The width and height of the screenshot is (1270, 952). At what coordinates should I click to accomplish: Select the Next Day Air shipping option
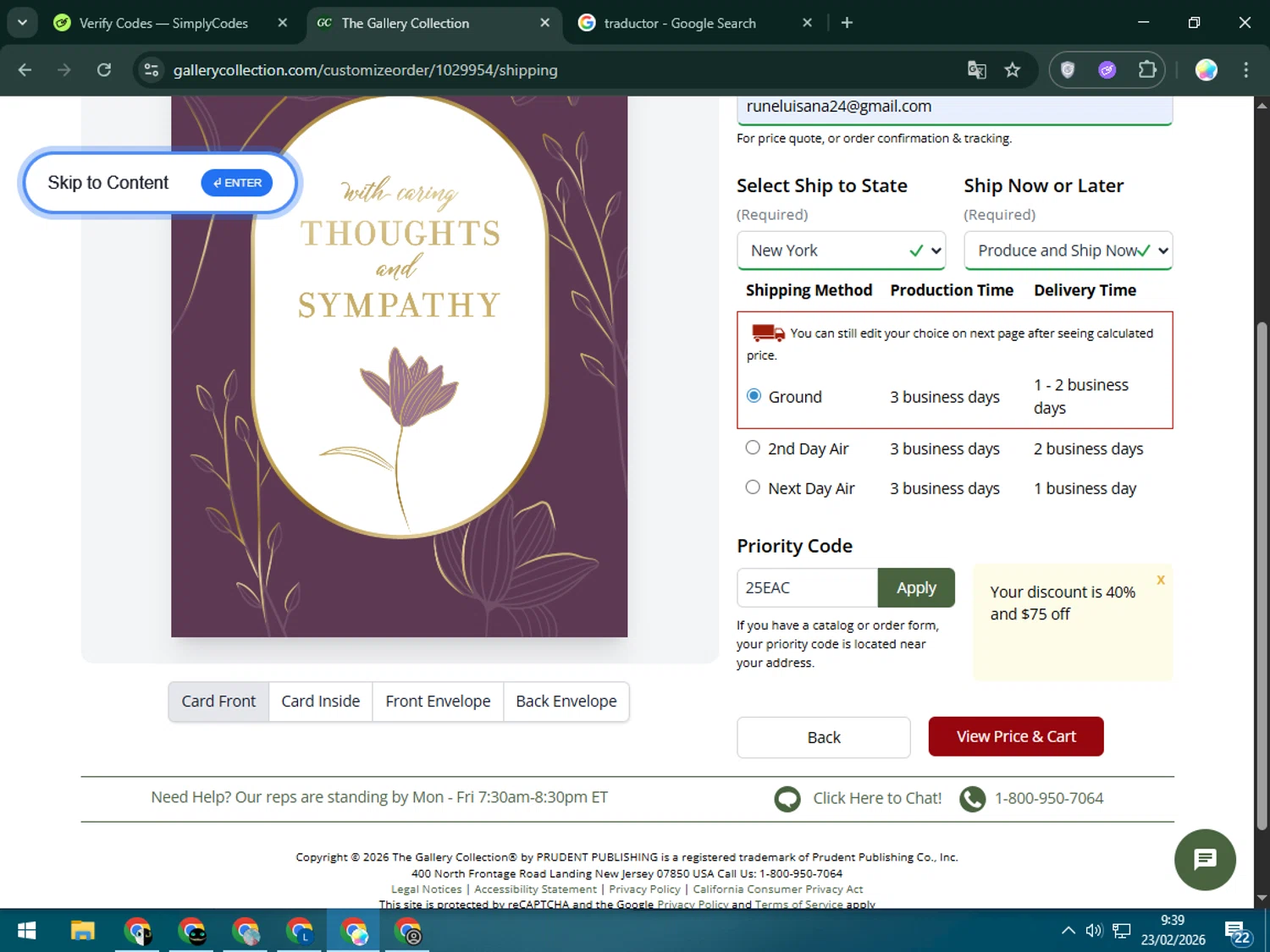tap(753, 487)
